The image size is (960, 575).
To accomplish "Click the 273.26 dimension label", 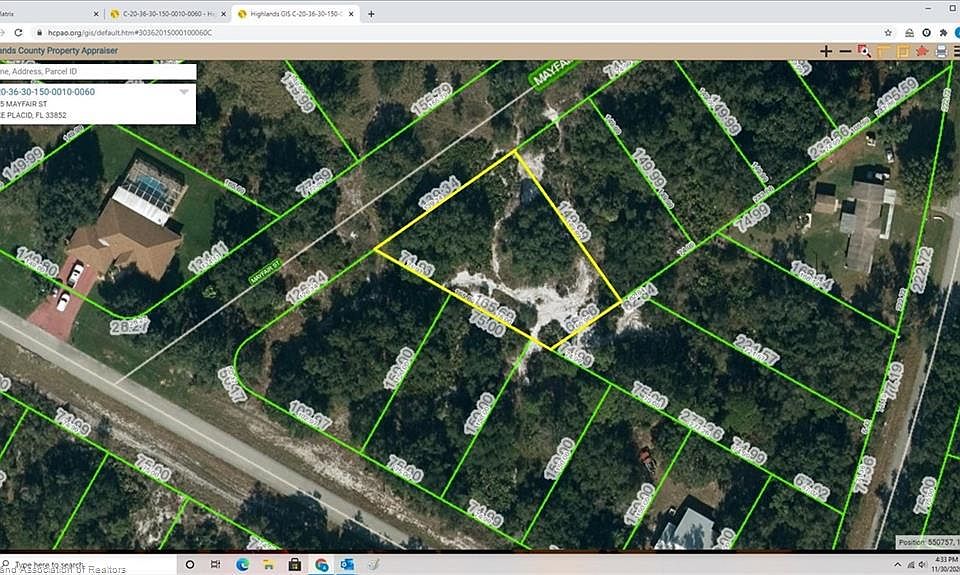I will click(x=700, y=425).
